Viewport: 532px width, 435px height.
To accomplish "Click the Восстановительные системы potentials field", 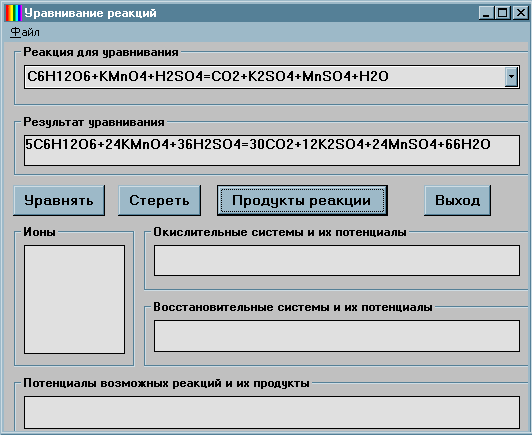I will point(337,336).
